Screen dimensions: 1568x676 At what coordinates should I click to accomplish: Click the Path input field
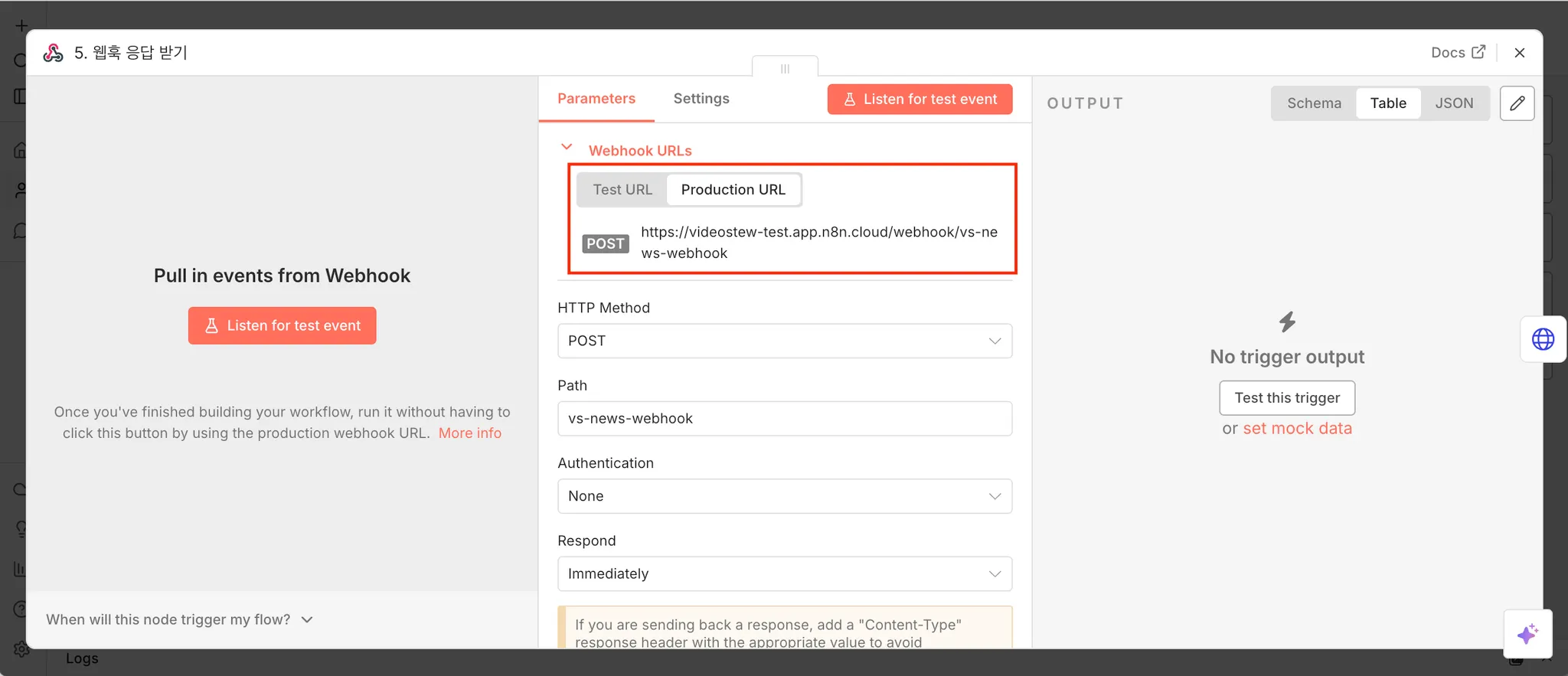click(784, 419)
